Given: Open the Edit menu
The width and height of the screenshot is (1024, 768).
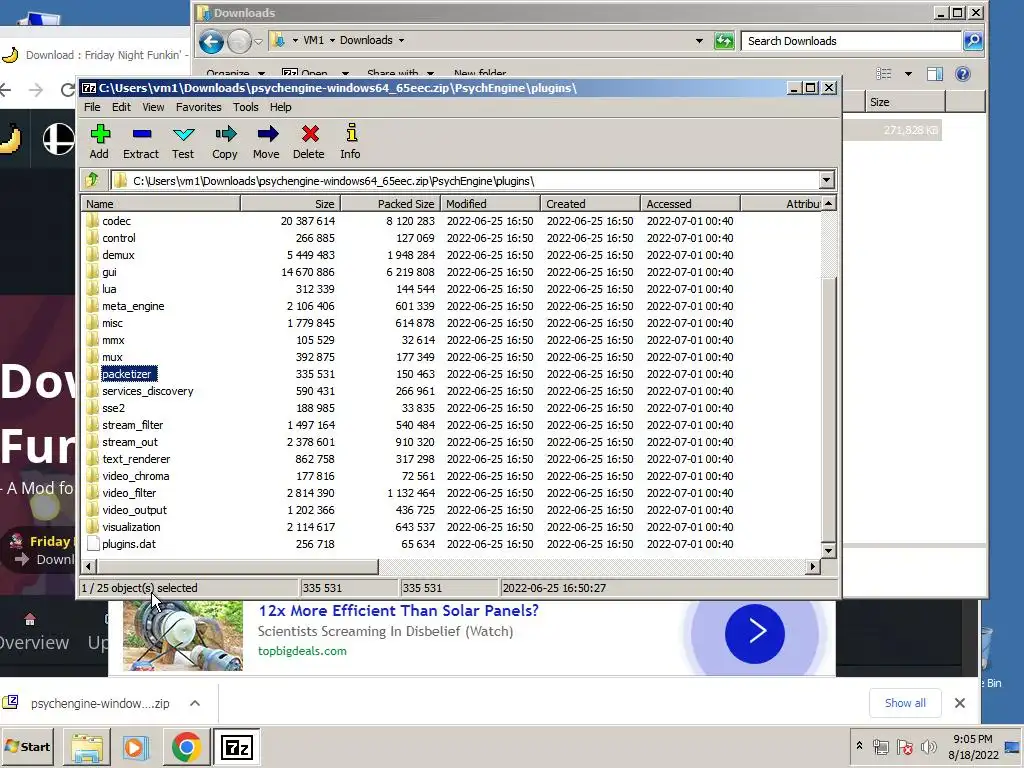Looking at the screenshot, I should 121,107.
